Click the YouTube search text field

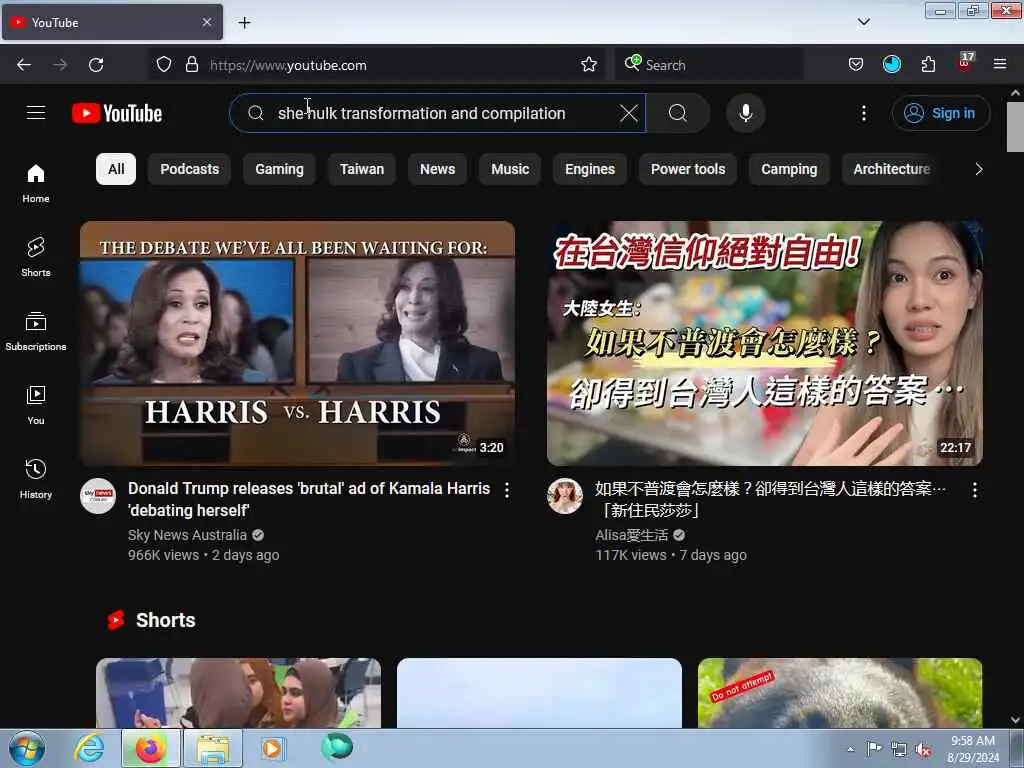pos(438,113)
